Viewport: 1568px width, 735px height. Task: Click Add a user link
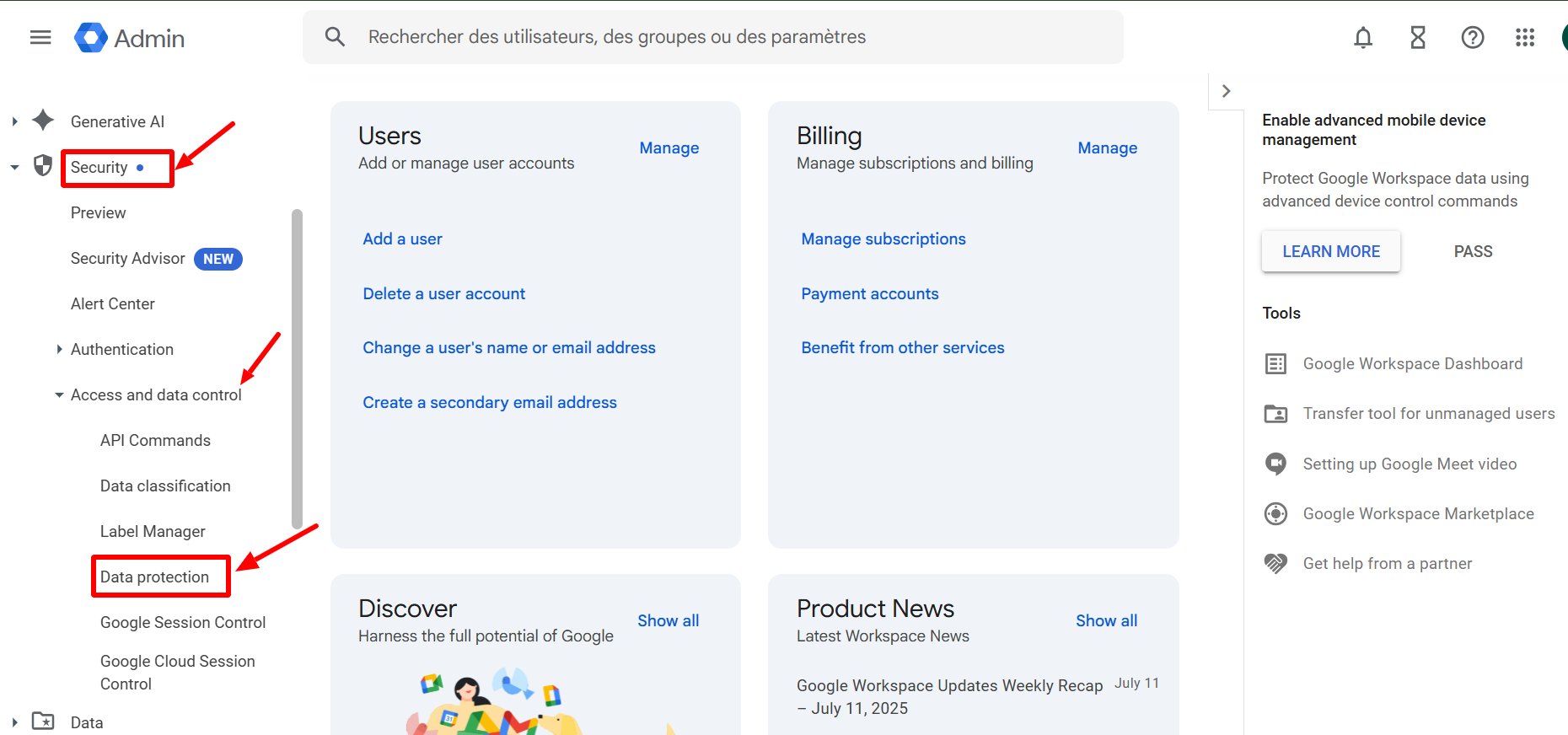[x=402, y=239]
